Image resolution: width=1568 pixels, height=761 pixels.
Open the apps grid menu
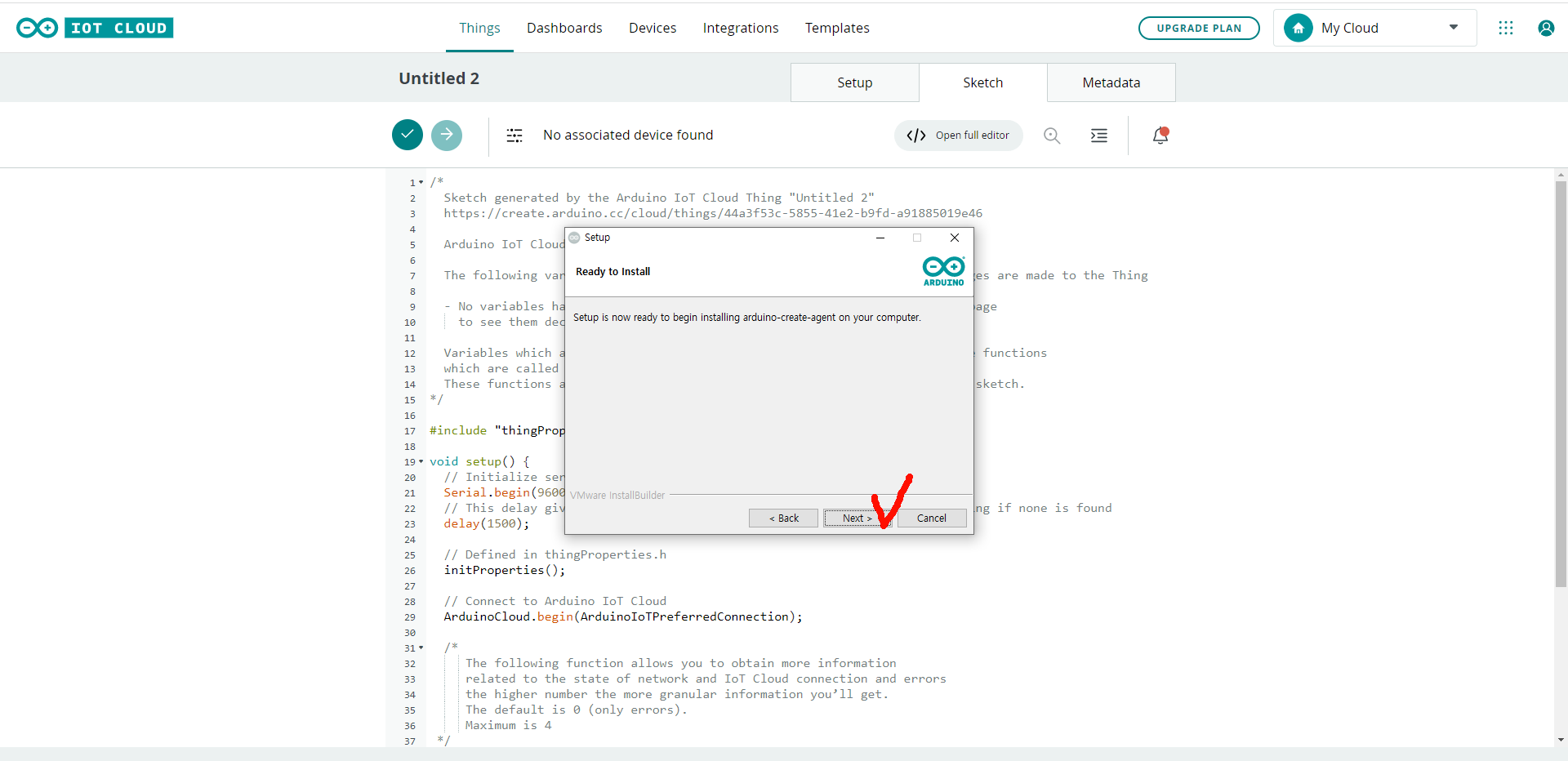click(x=1506, y=28)
